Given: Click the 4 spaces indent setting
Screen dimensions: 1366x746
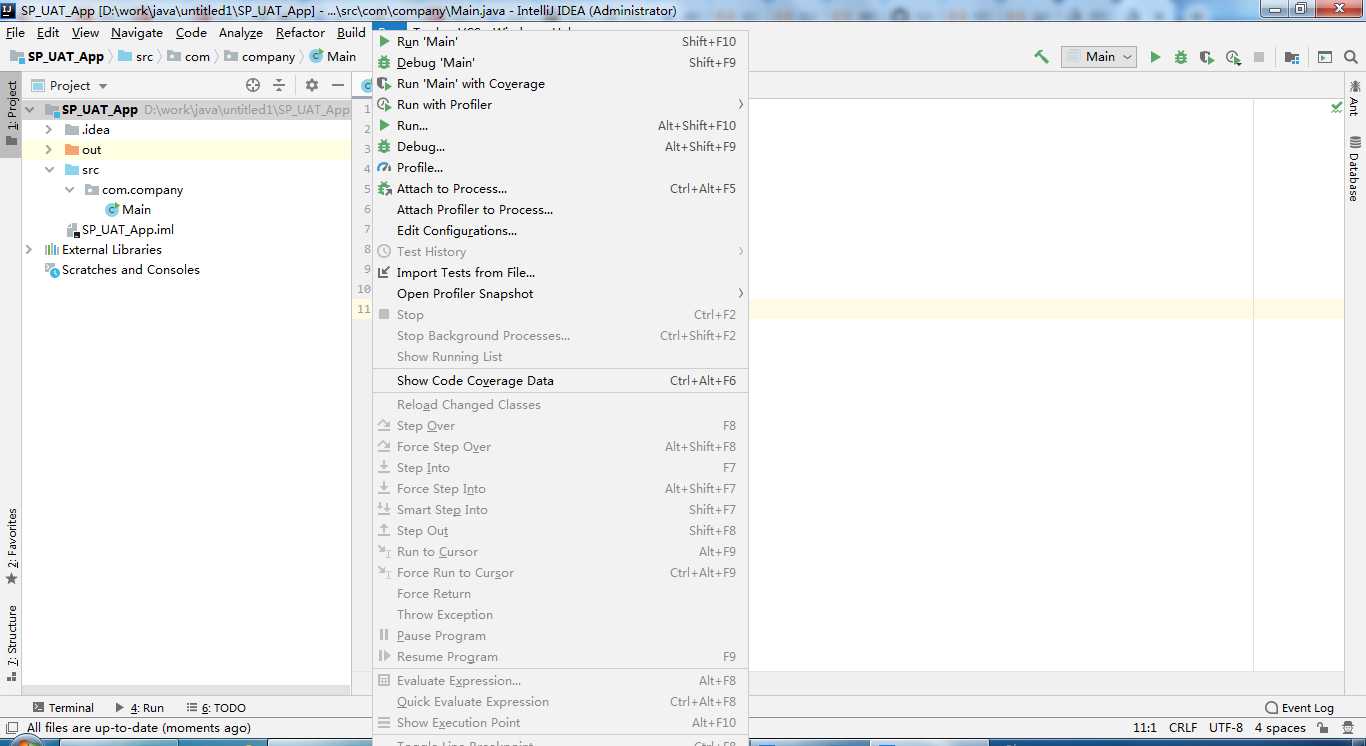Looking at the screenshot, I should pyautogui.click(x=1280, y=728).
